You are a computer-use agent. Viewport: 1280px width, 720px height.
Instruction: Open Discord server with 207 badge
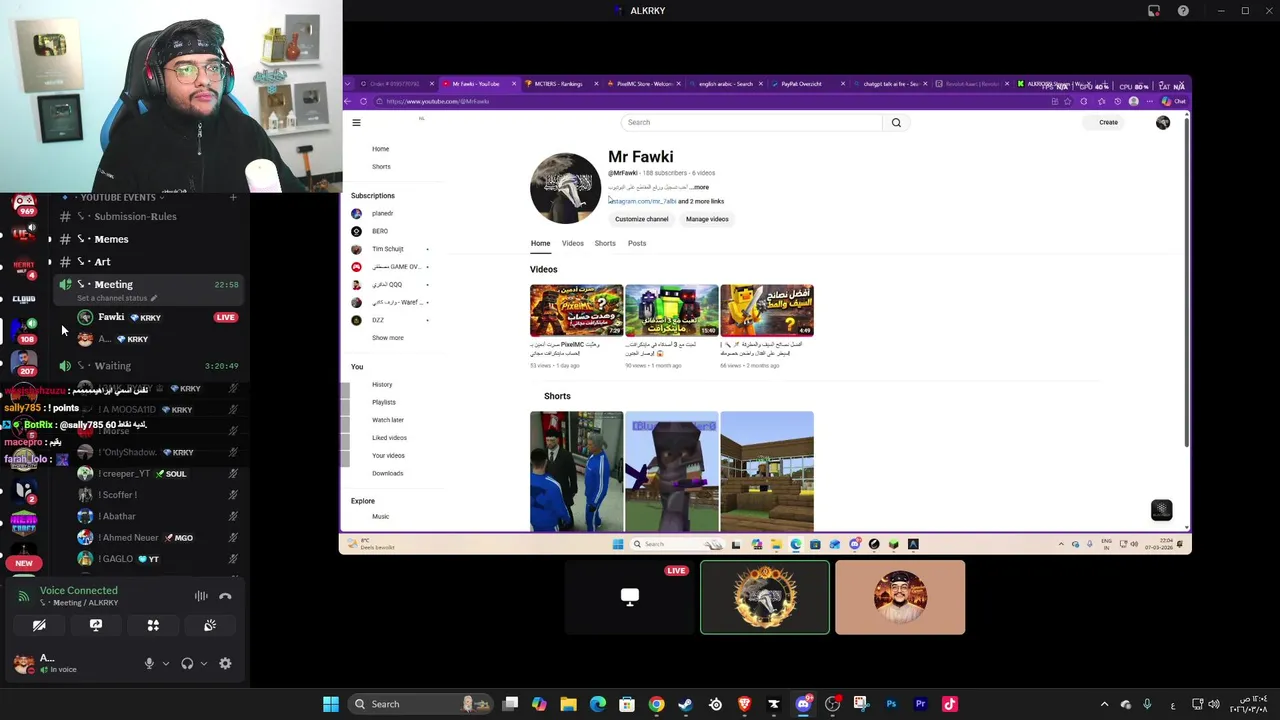click(x=24, y=362)
